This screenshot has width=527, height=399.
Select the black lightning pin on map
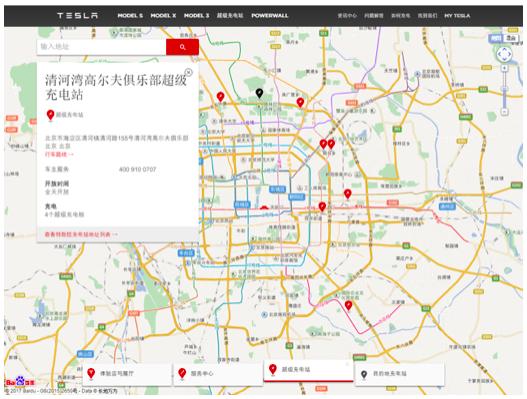click(259, 93)
